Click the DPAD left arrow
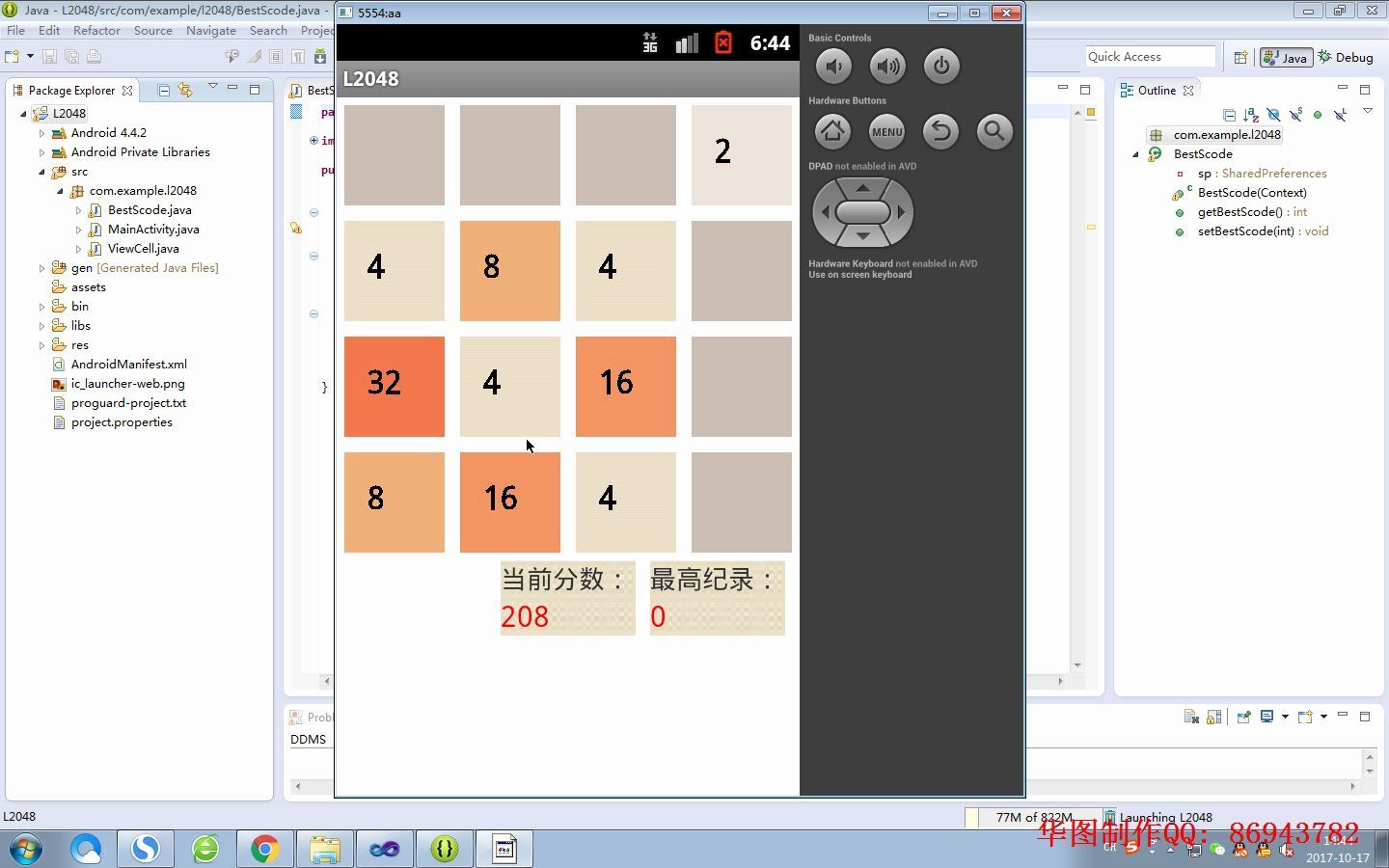 pos(825,212)
